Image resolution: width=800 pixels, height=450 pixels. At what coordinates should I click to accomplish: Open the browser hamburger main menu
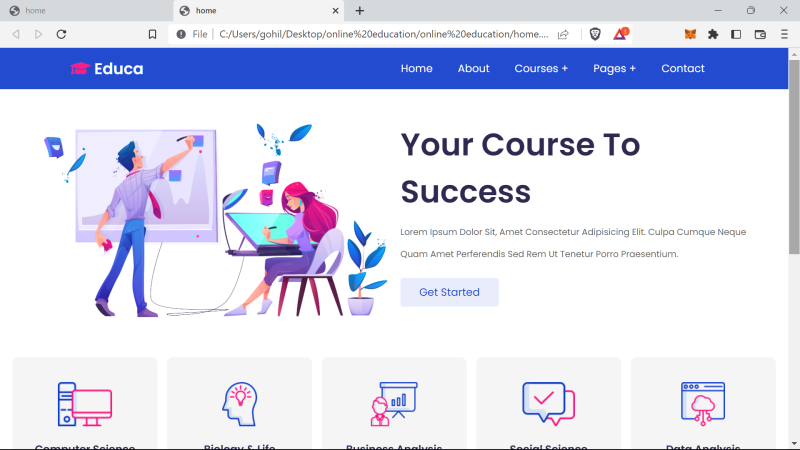click(784, 34)
